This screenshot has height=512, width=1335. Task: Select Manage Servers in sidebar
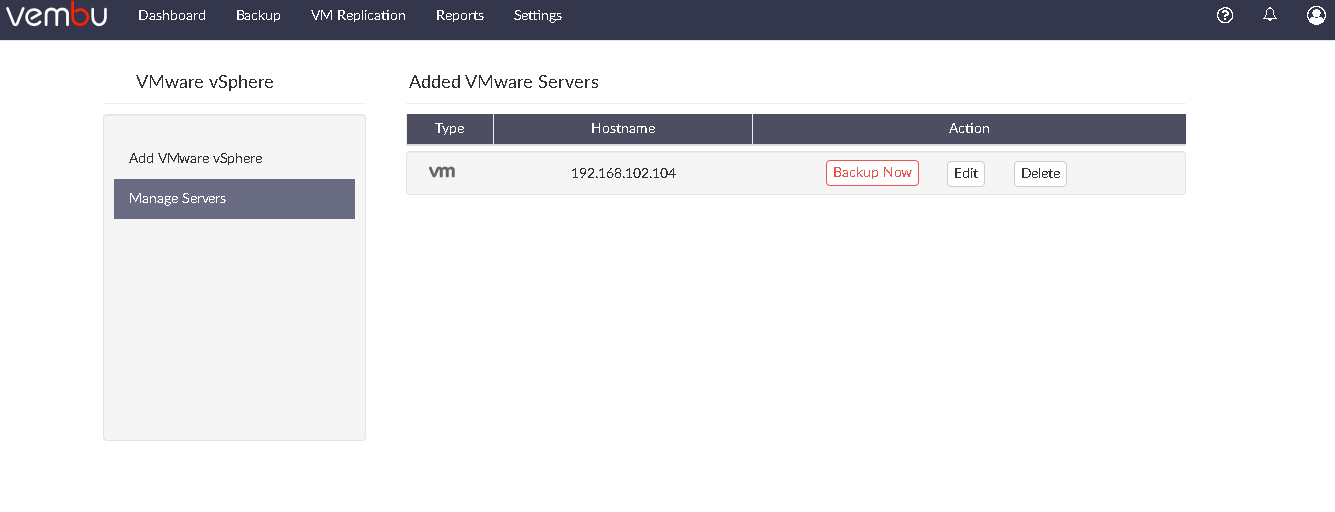tap(234, 198)
